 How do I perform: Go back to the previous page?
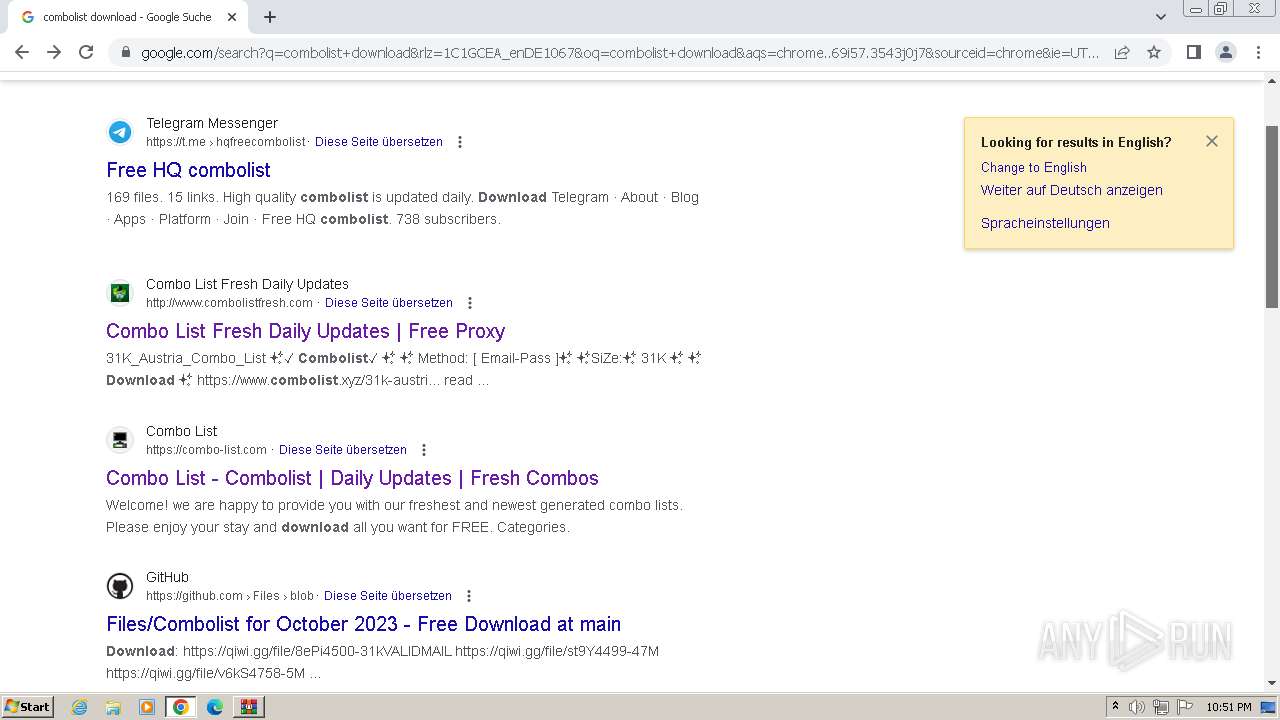22,52
